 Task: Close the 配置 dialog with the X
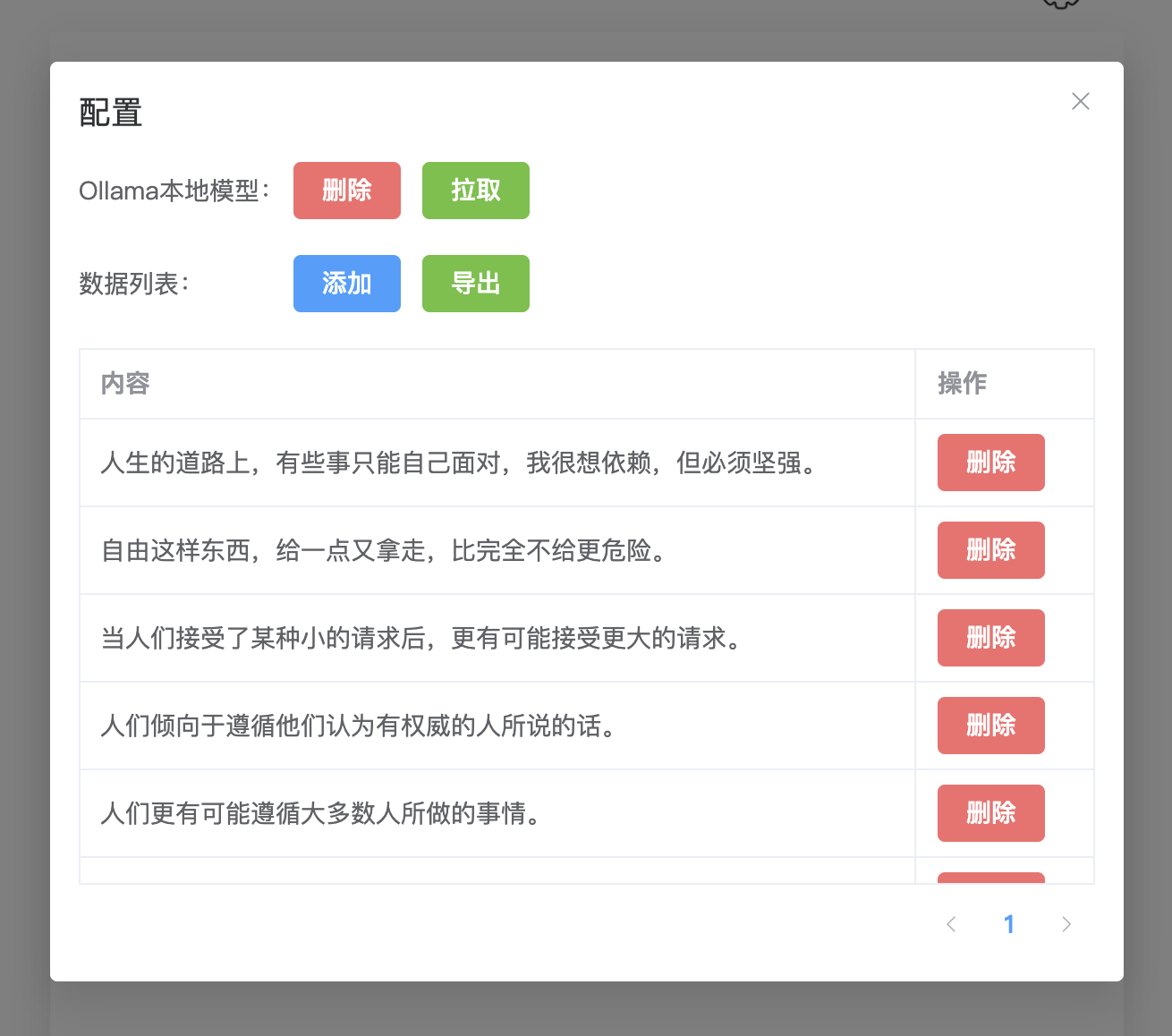click(1081, 101)
